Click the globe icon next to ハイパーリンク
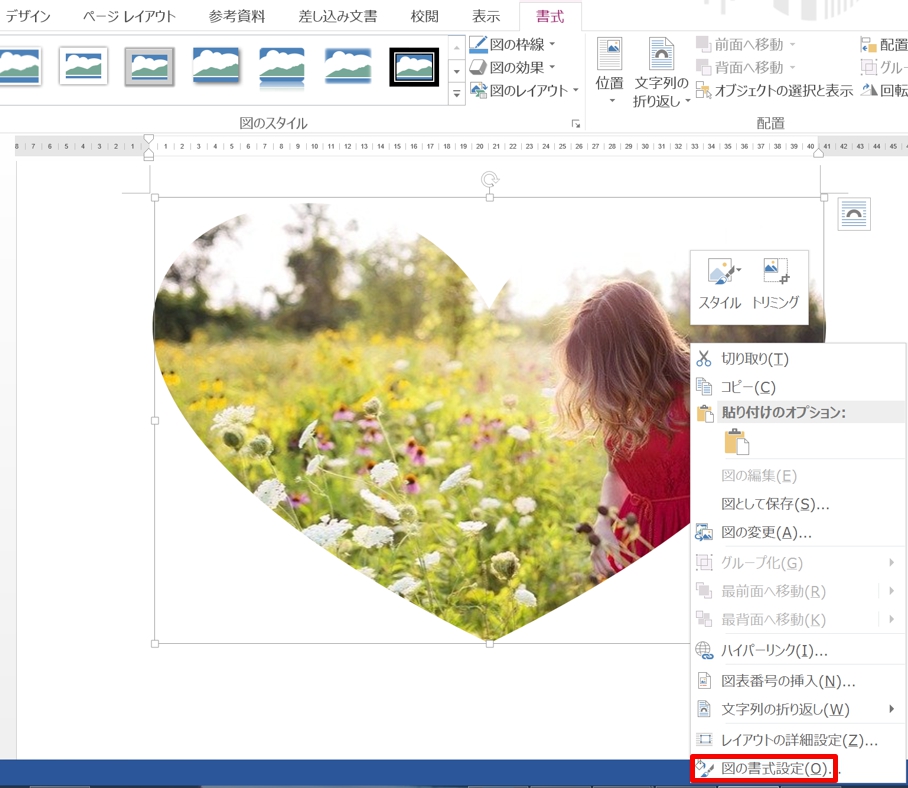The image size is (908, 788). click(x=704, y=651)
